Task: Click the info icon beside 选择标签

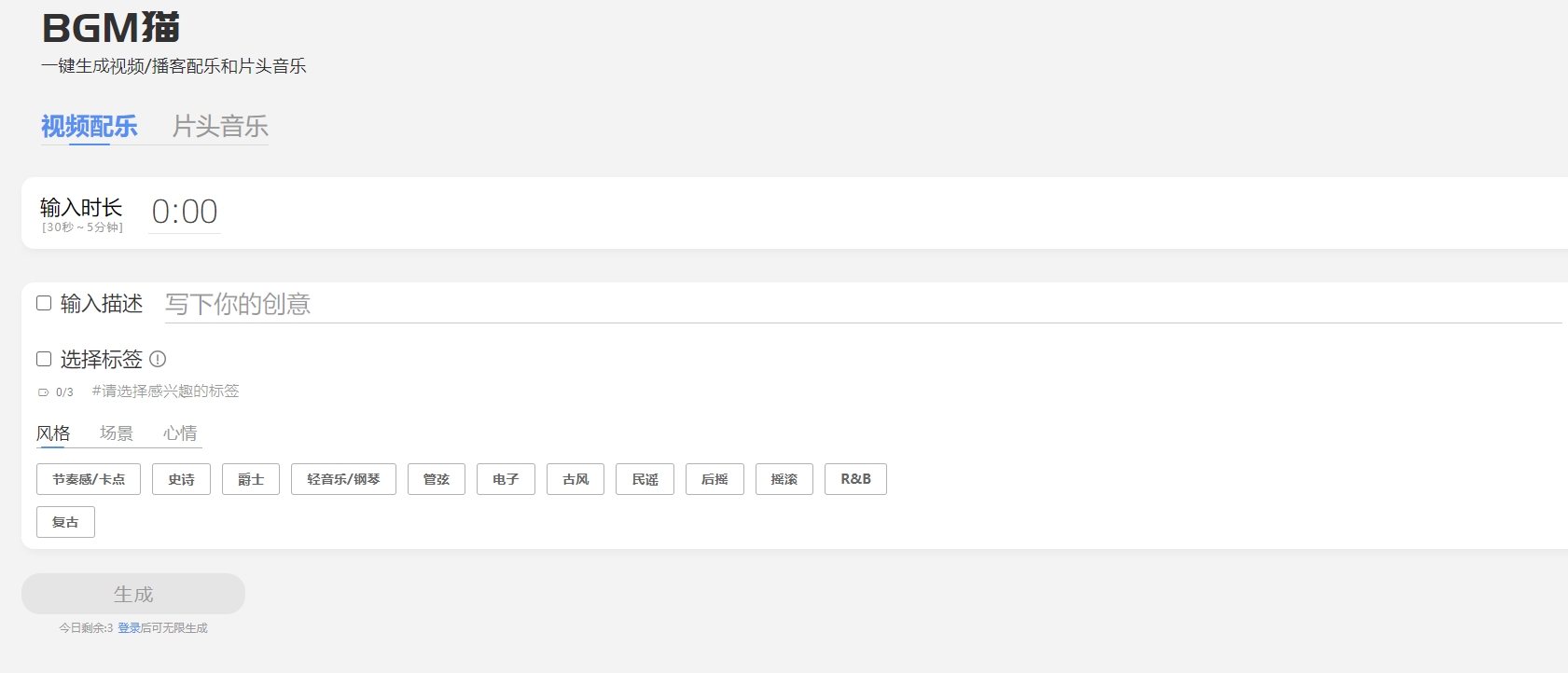Action: [x=158, y=359]
